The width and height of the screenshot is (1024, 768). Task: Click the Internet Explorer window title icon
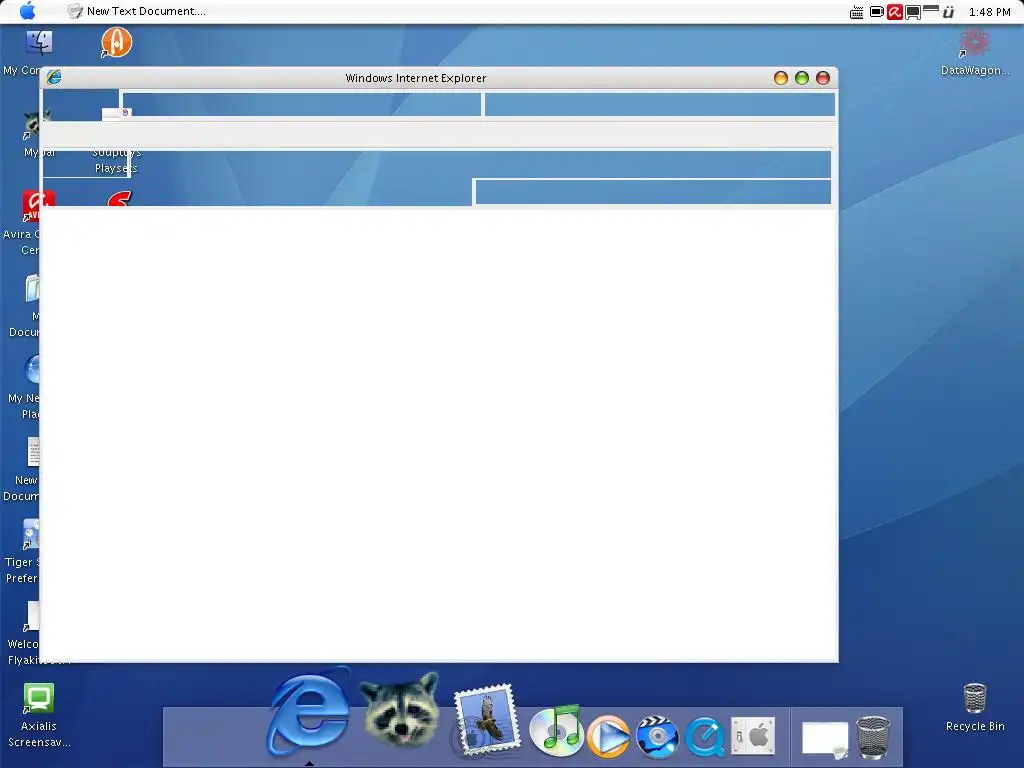[x=54, y=77]
